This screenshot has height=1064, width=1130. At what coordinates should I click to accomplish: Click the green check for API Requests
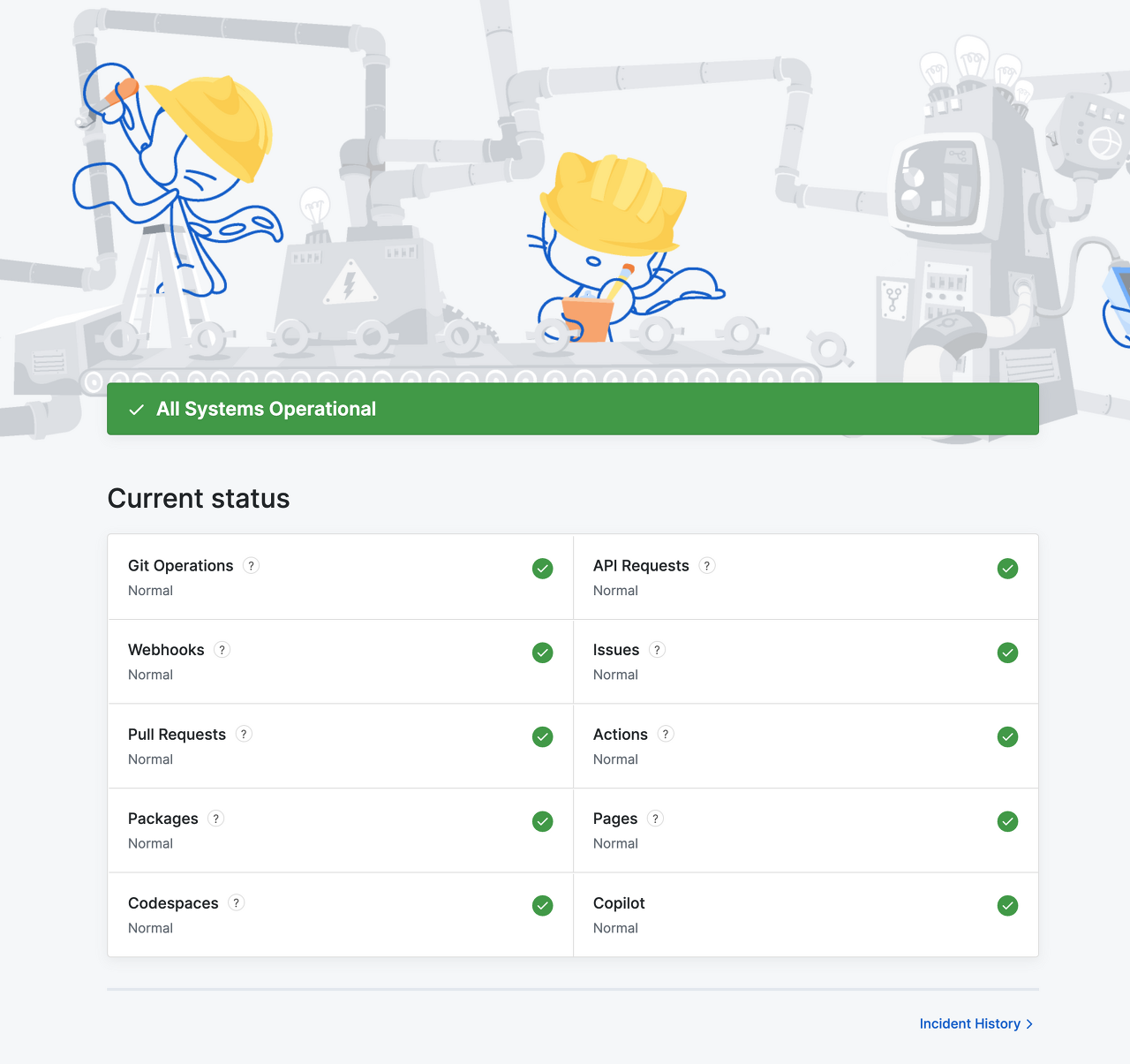point(1007,569)
